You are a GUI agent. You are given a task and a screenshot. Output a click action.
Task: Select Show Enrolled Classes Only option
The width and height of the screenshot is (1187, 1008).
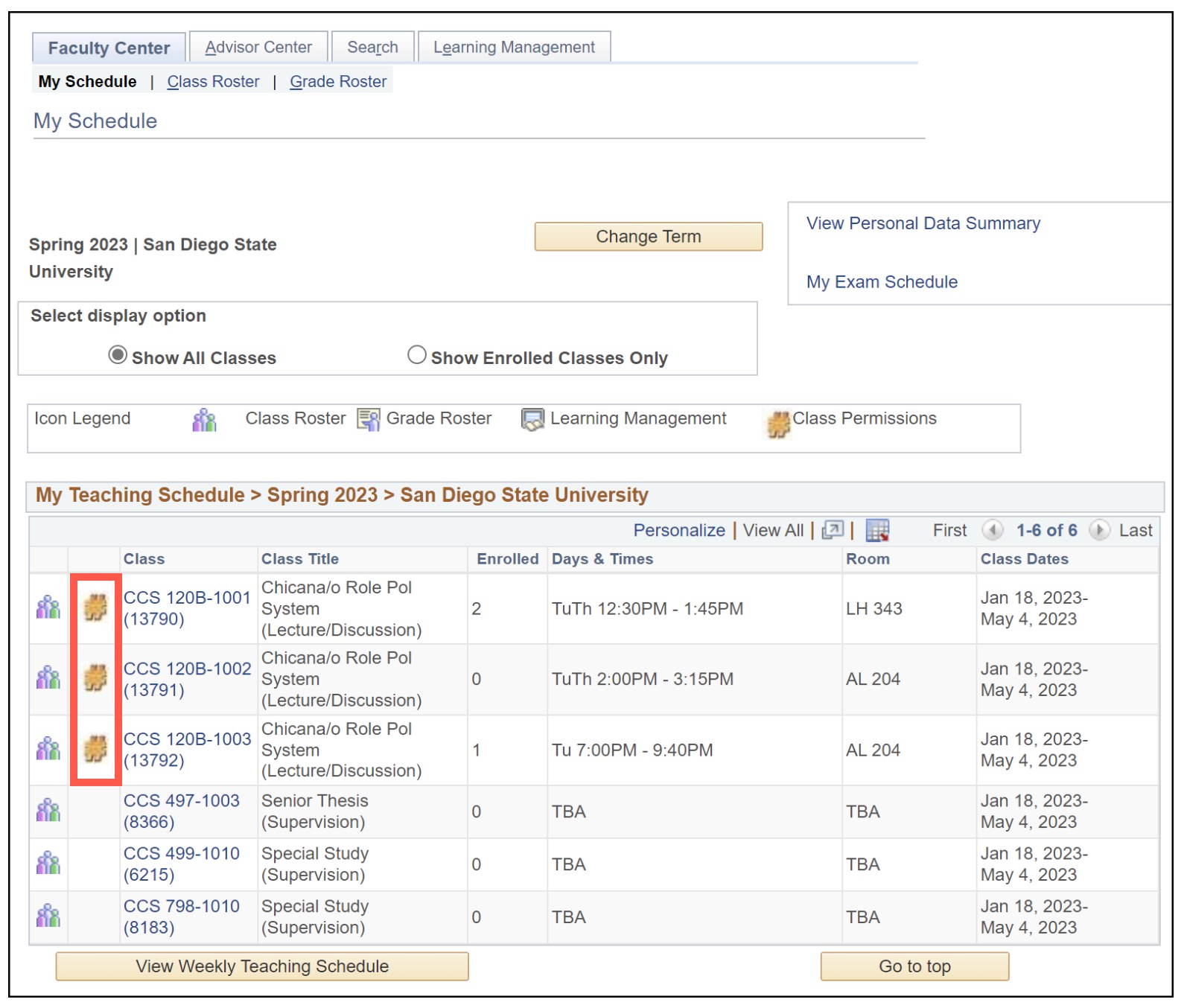pos(417,355)
